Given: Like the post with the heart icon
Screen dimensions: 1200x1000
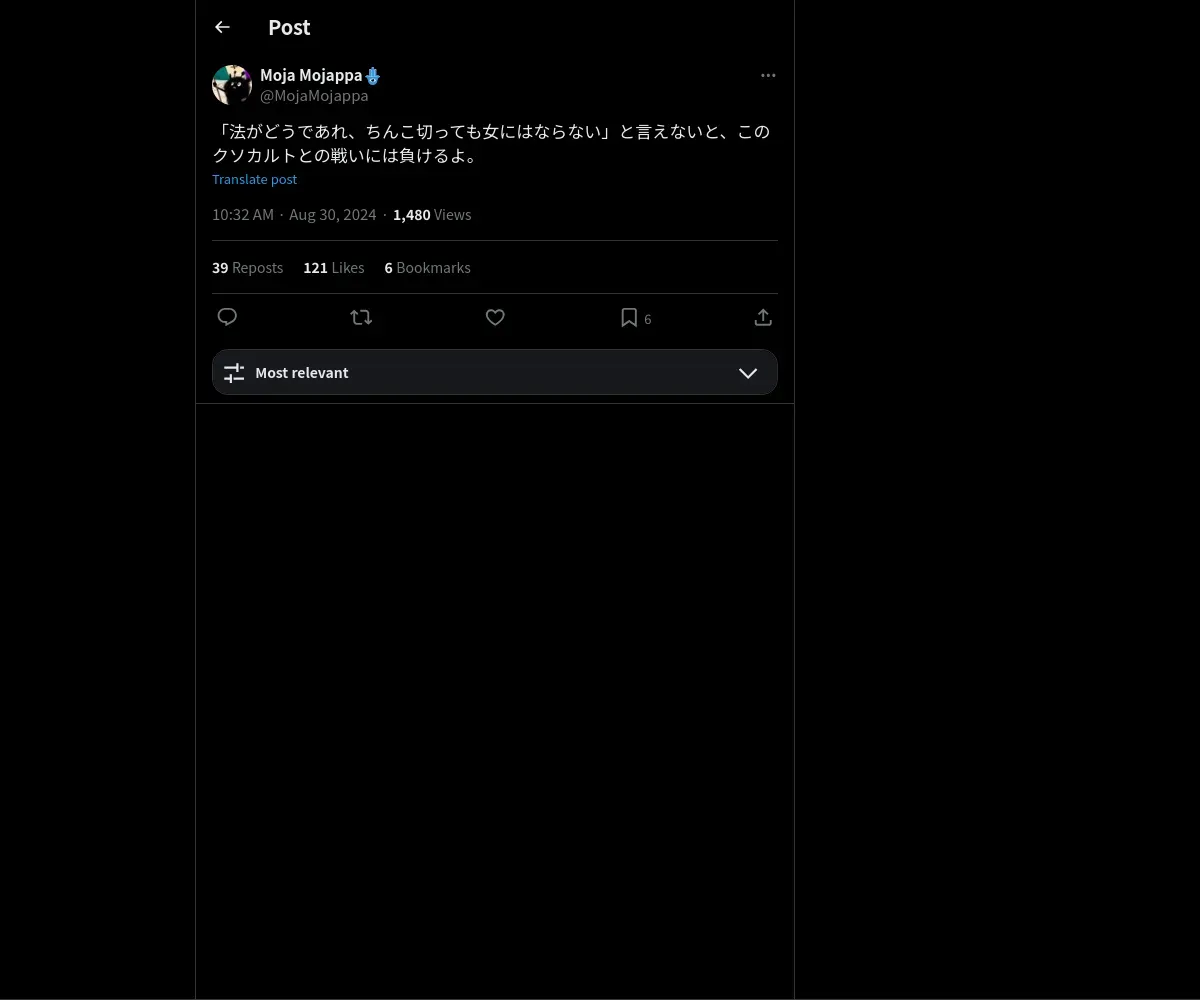Looking at the screenshot, I should click(x=495, y=317).
